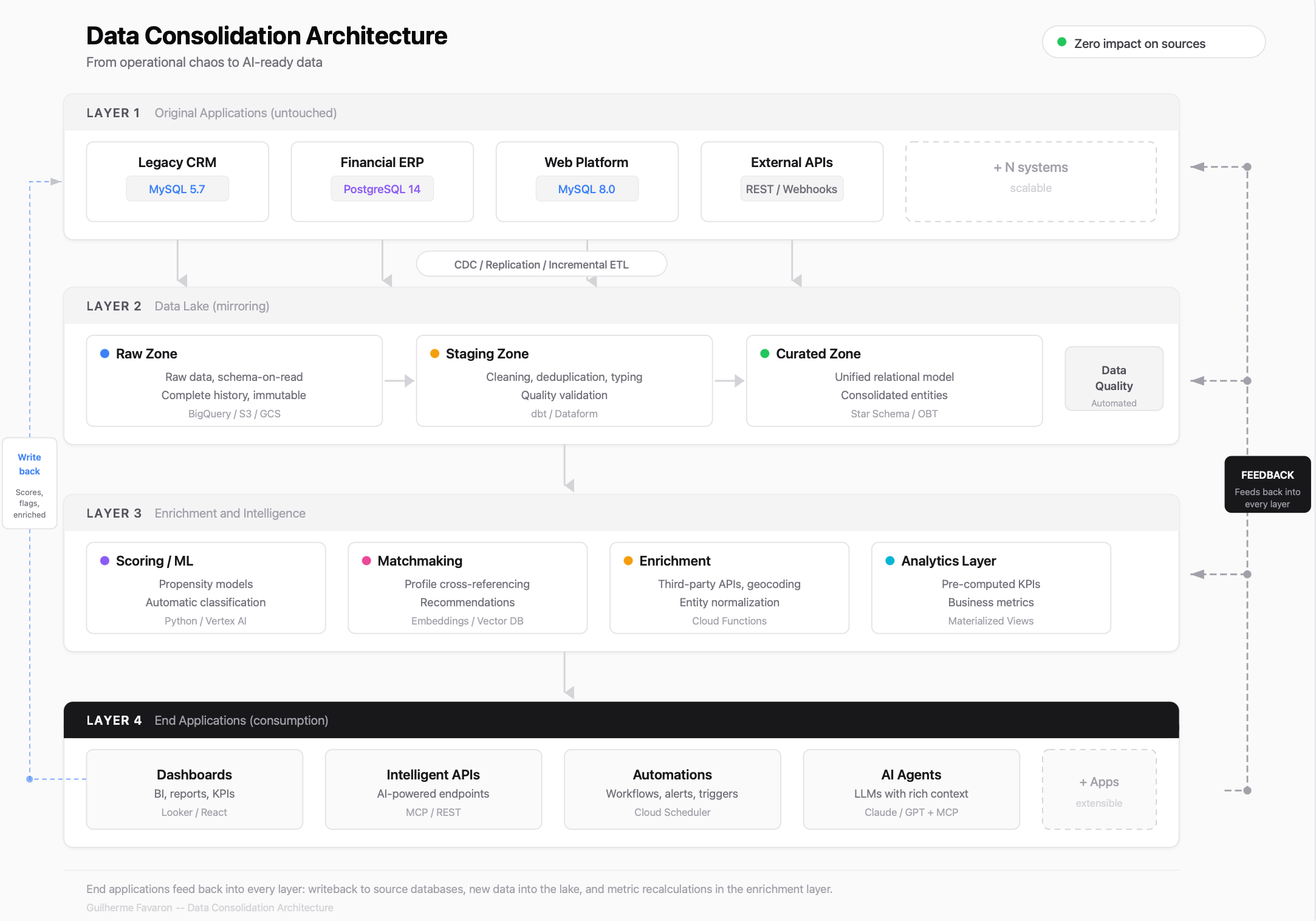
Task: Click the 'Materialized Views' text
Action: tap(991, 621)
